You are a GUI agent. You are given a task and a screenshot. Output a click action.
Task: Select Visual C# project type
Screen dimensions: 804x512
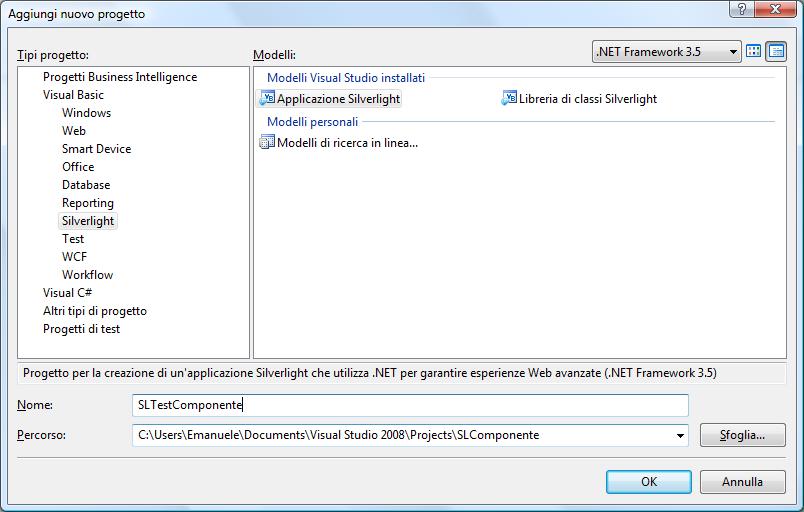point(67,293)
